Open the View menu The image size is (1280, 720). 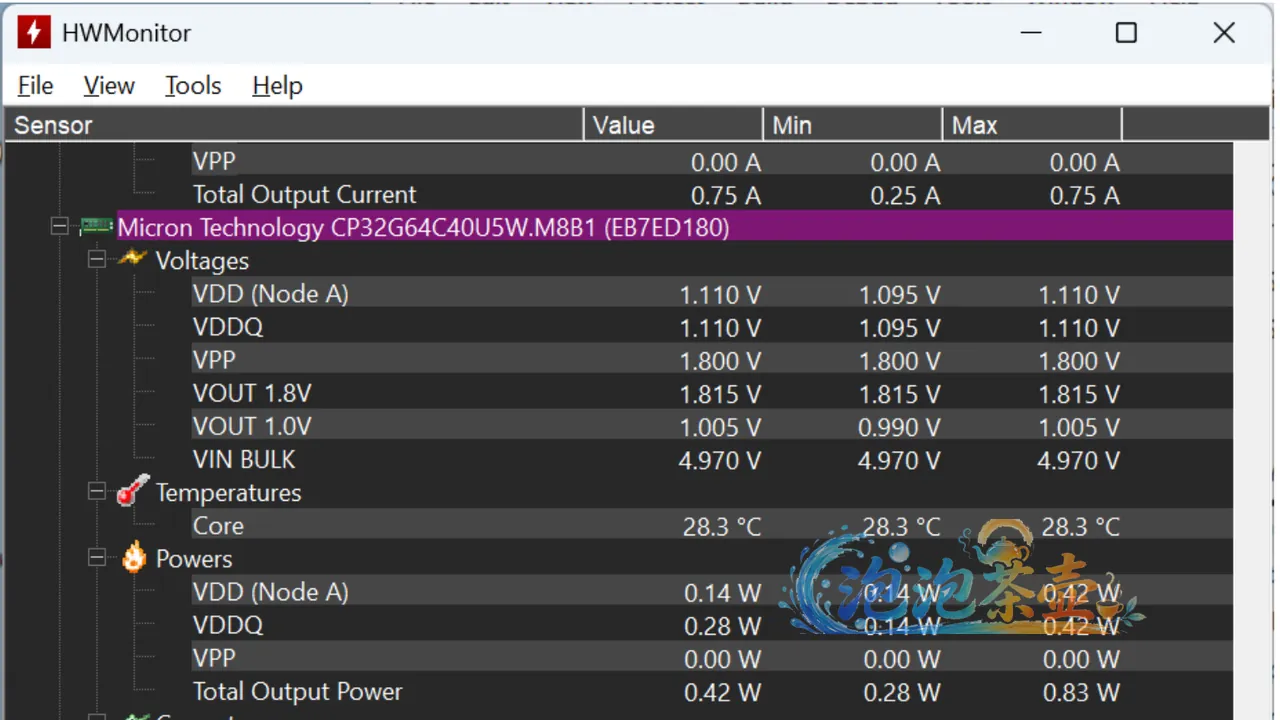[x=109, y=86]
